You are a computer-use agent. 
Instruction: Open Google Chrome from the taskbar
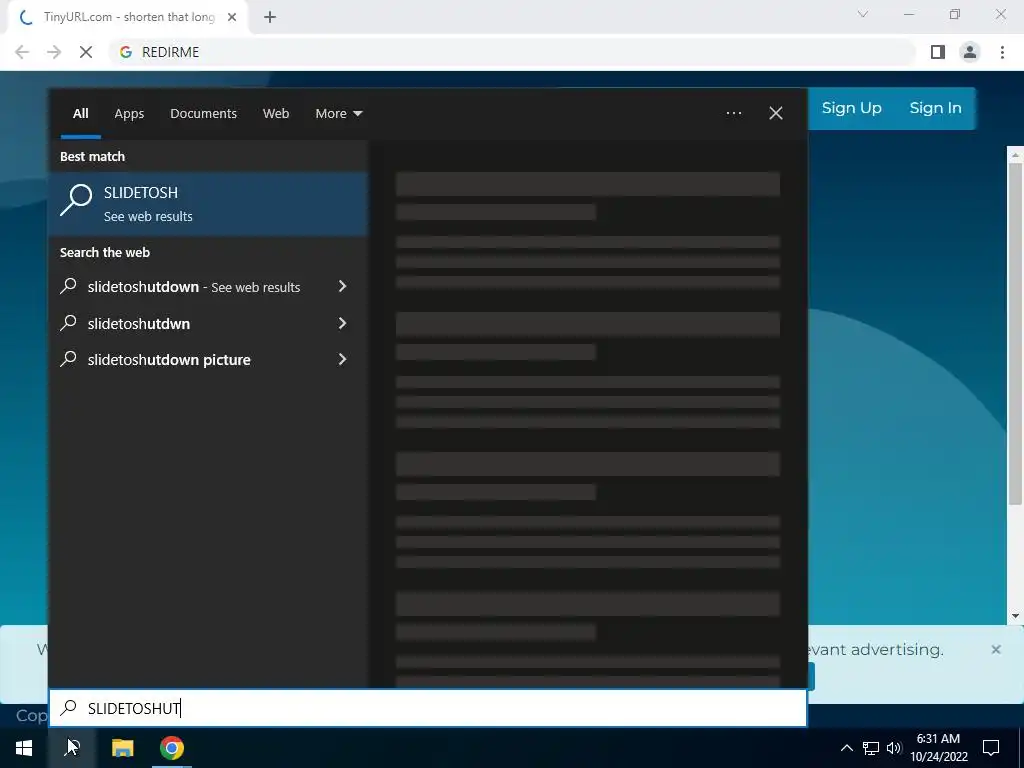tap(172, 748)
